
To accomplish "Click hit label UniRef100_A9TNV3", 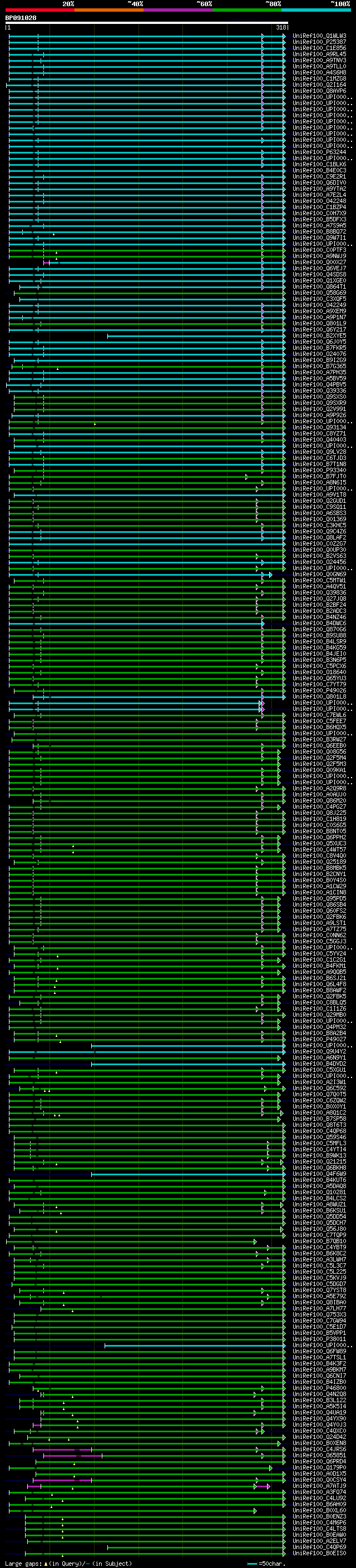I will point(319,60).
